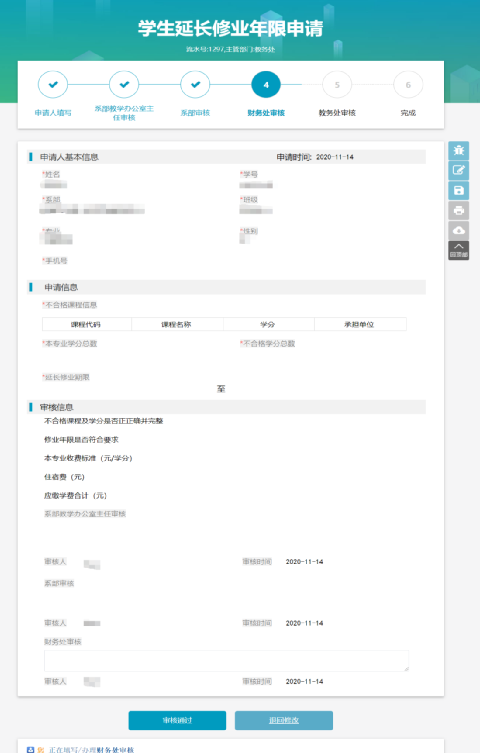Click the cloud download icon

[458, 230]
